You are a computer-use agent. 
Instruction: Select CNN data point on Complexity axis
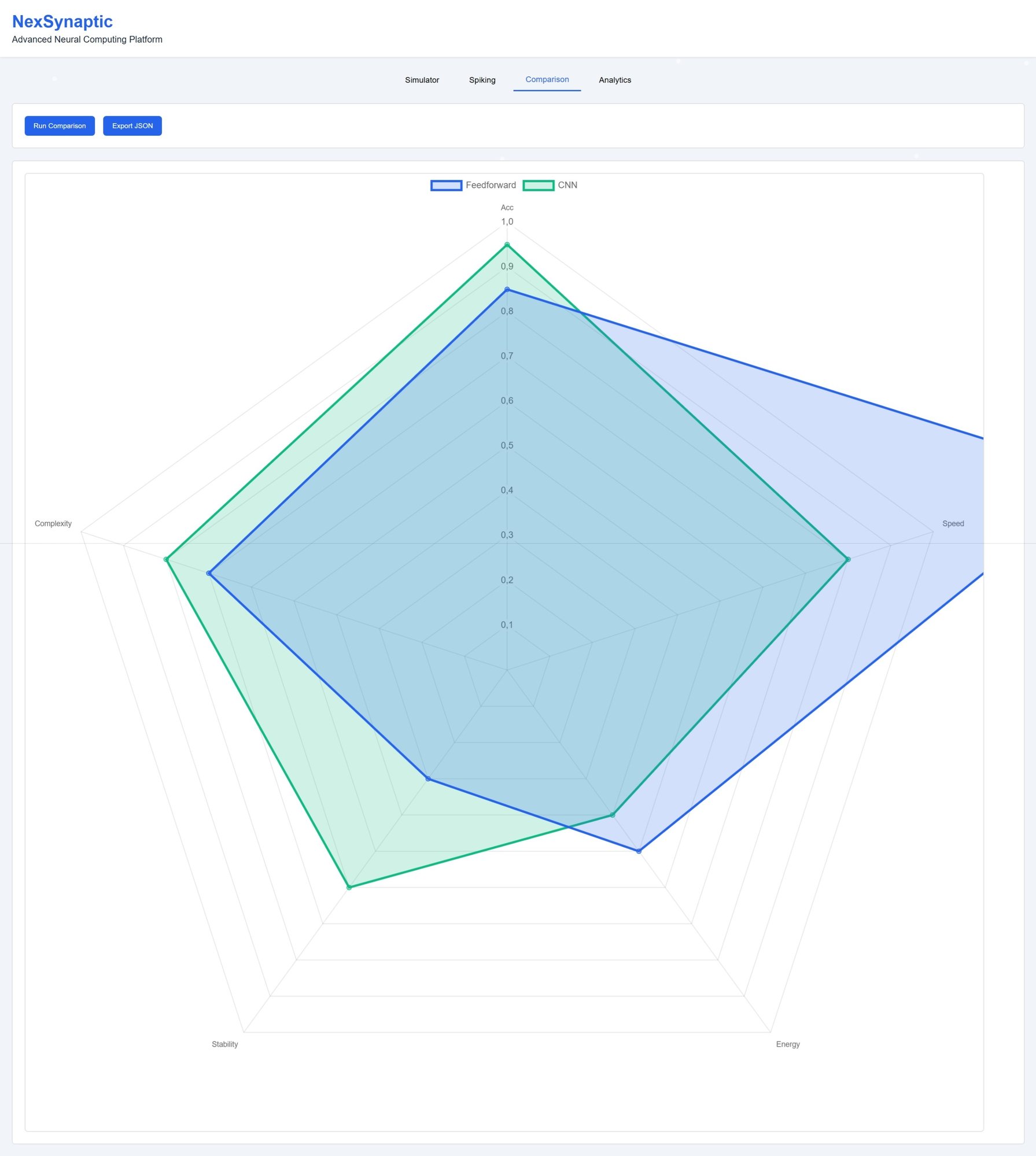(166, 559)
